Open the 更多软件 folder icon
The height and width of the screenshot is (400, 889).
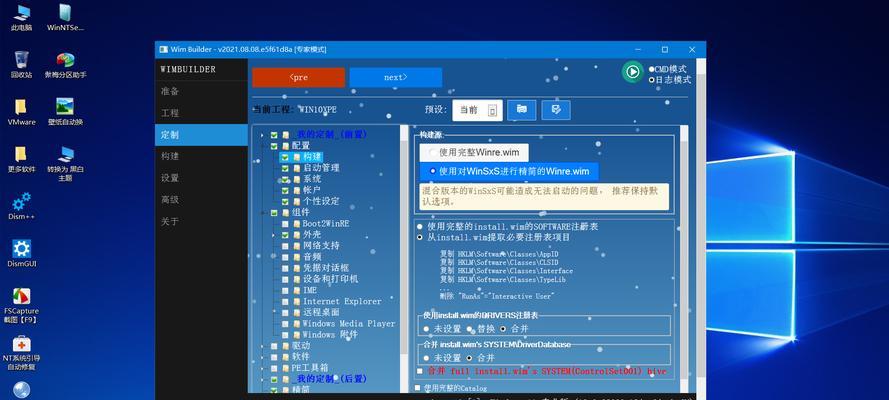pyautogui.click(x=21, y=159)
